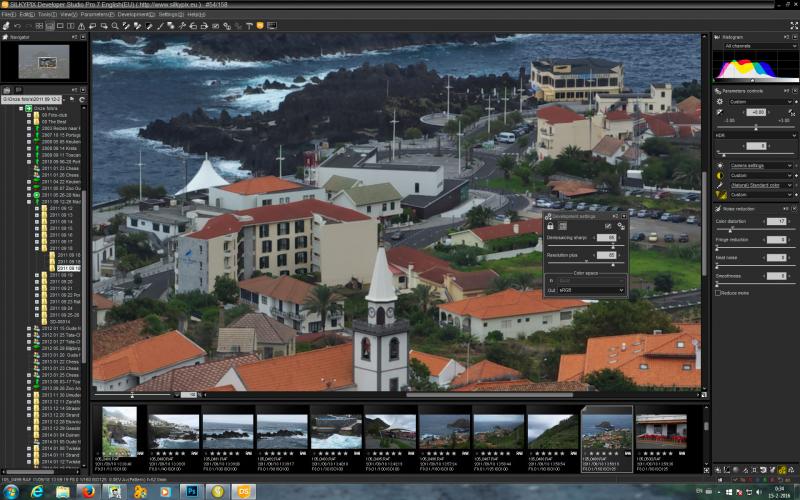
Task: Click the exposure bias slider
Action: coord(756,128)
